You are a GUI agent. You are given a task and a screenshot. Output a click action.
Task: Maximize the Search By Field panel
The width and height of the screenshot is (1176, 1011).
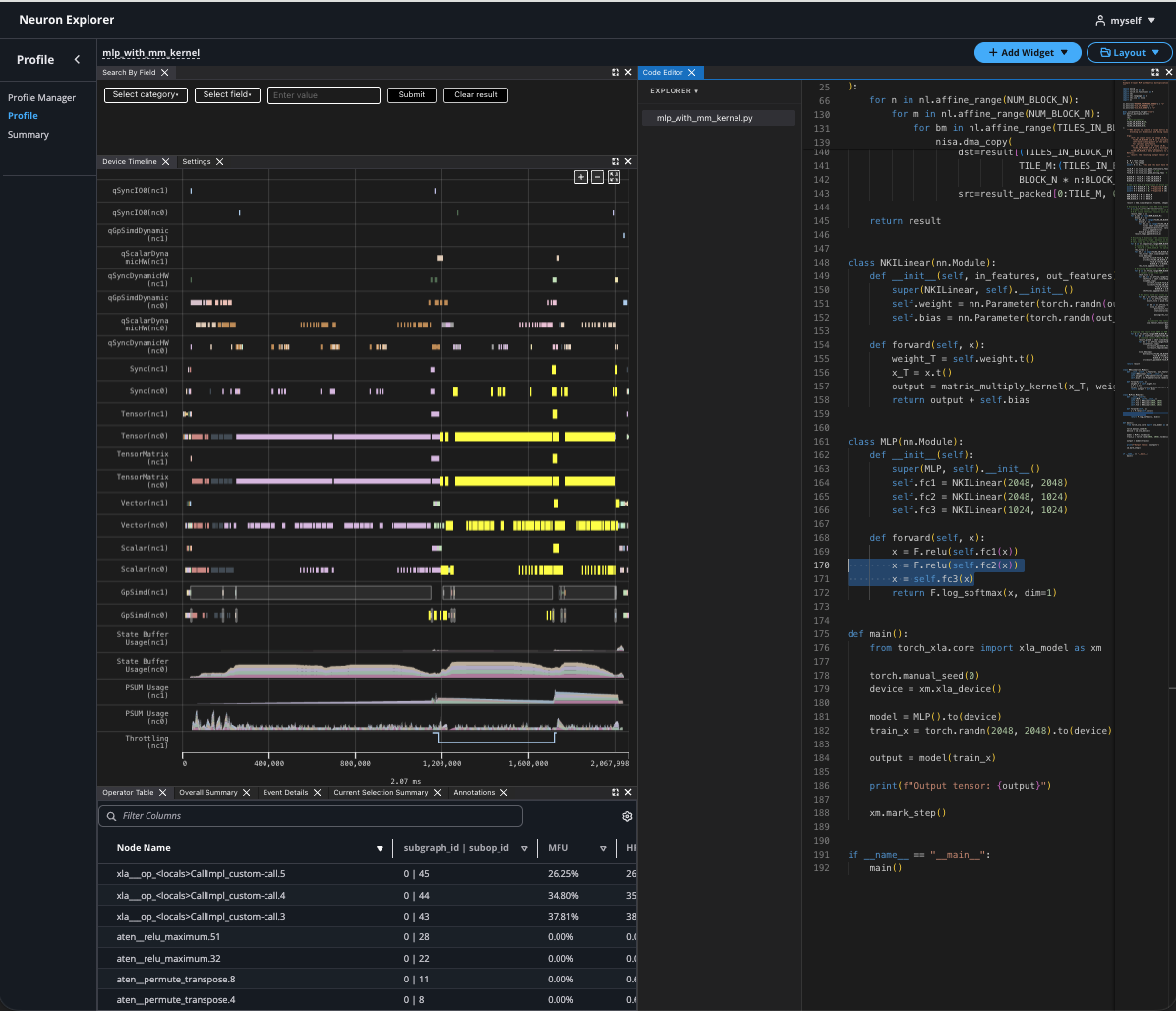(616, 73)
